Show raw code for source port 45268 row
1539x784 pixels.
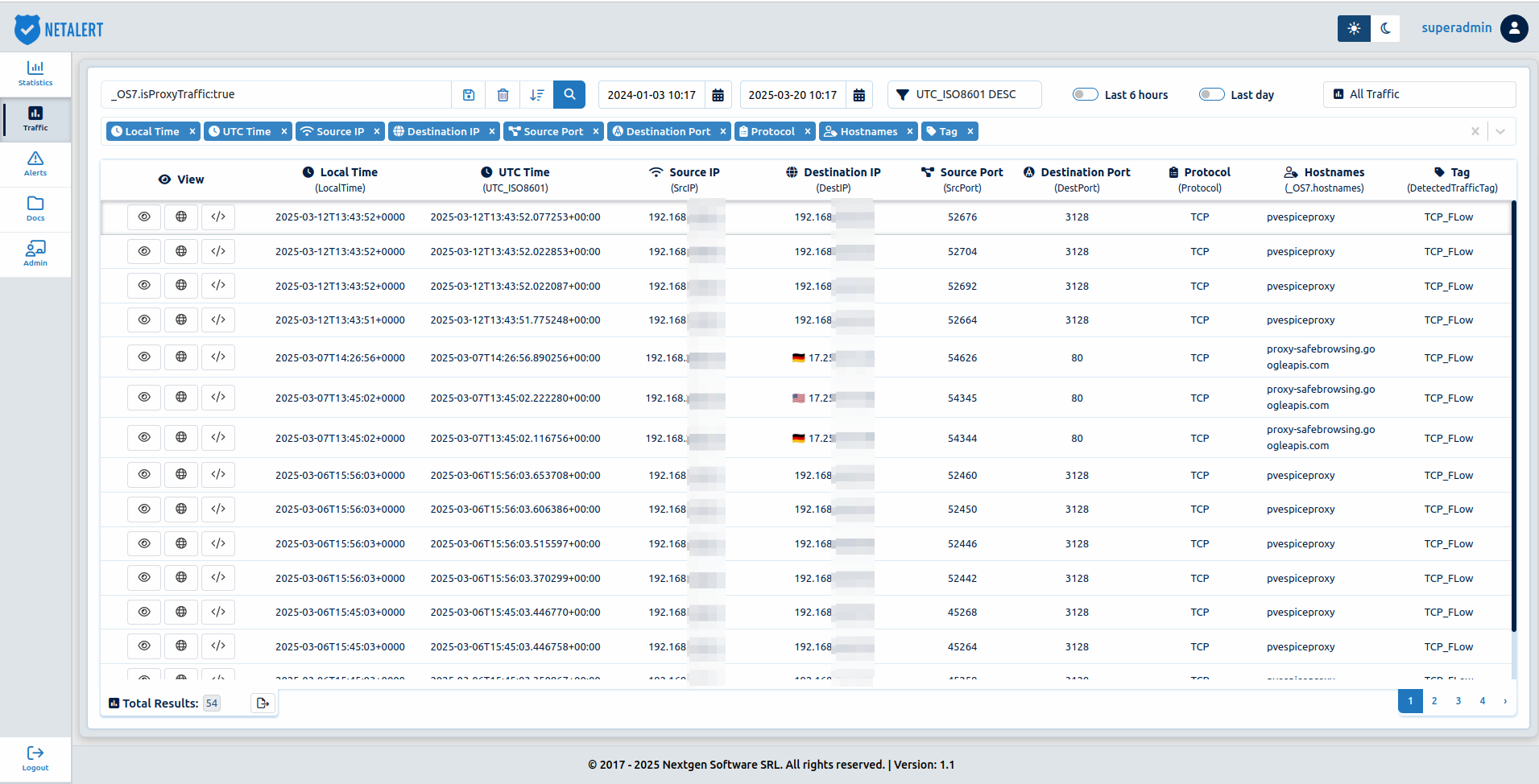coord(218,612)
